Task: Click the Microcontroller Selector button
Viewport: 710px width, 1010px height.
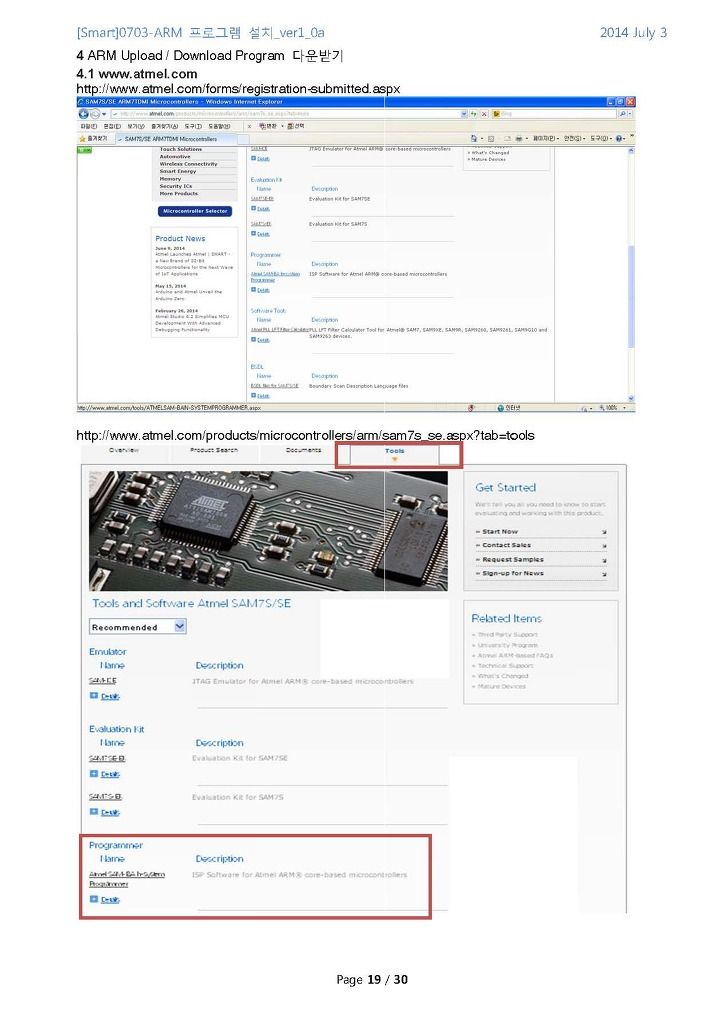Action: click(x=195, y=211)
